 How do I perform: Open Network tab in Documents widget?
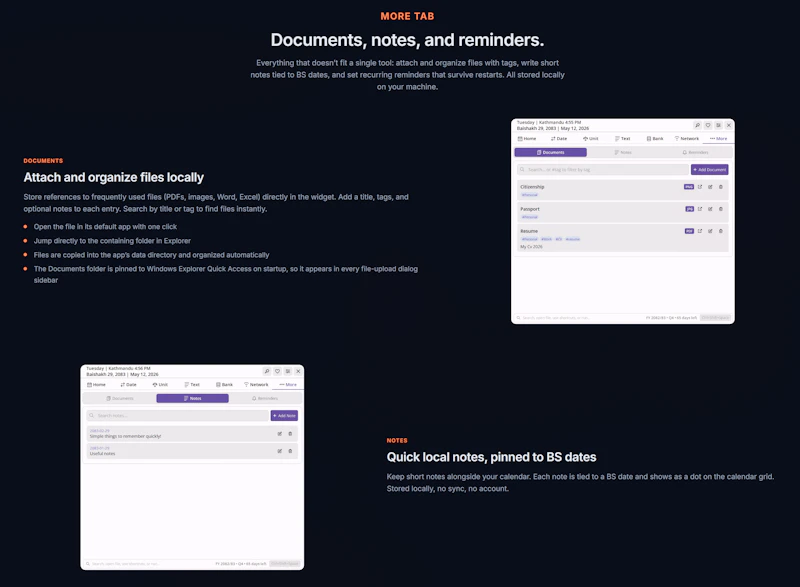687,139
